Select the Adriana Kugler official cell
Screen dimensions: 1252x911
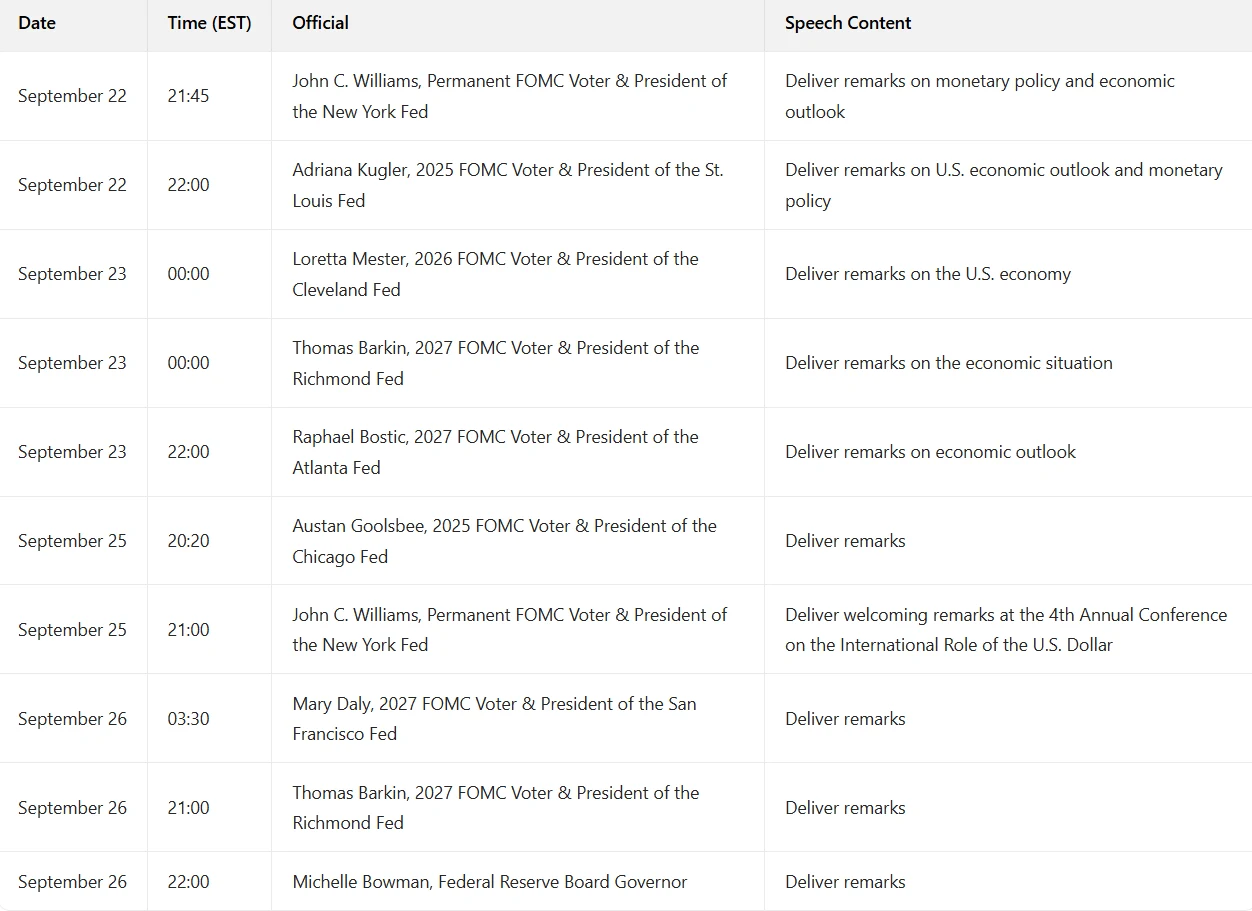point(508,185)
